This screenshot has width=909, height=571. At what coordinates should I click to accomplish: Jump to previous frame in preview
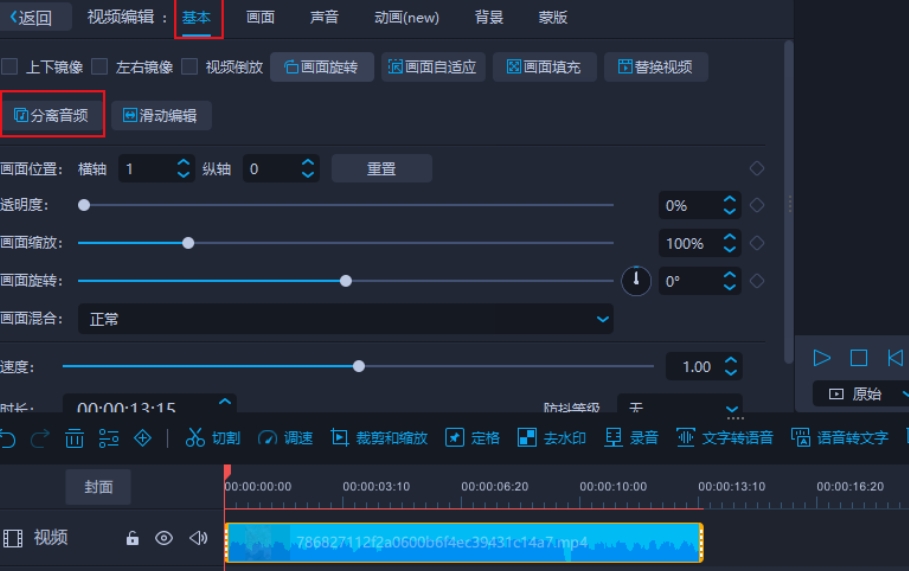(895, 358)
